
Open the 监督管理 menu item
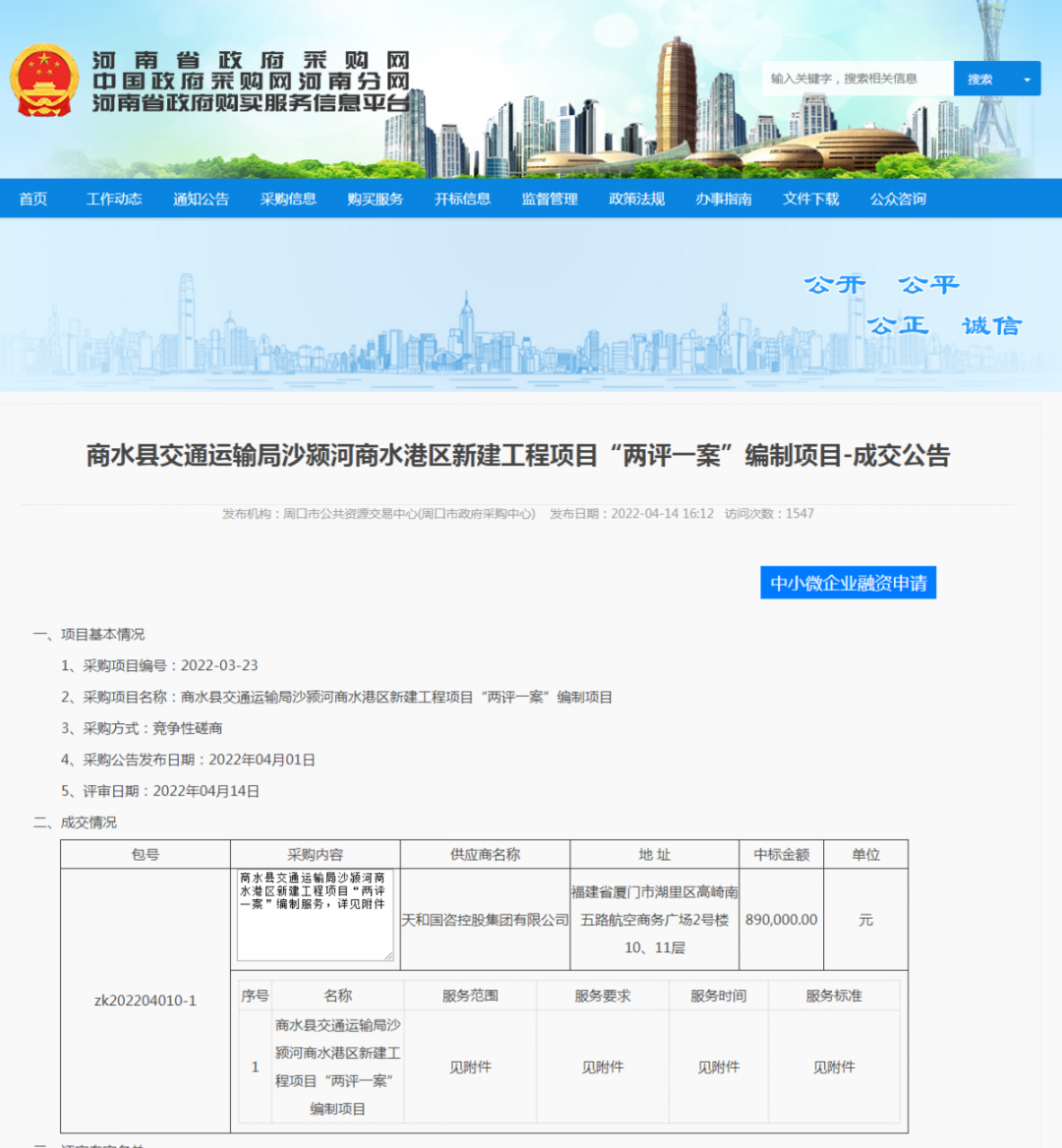pos(550,200)
